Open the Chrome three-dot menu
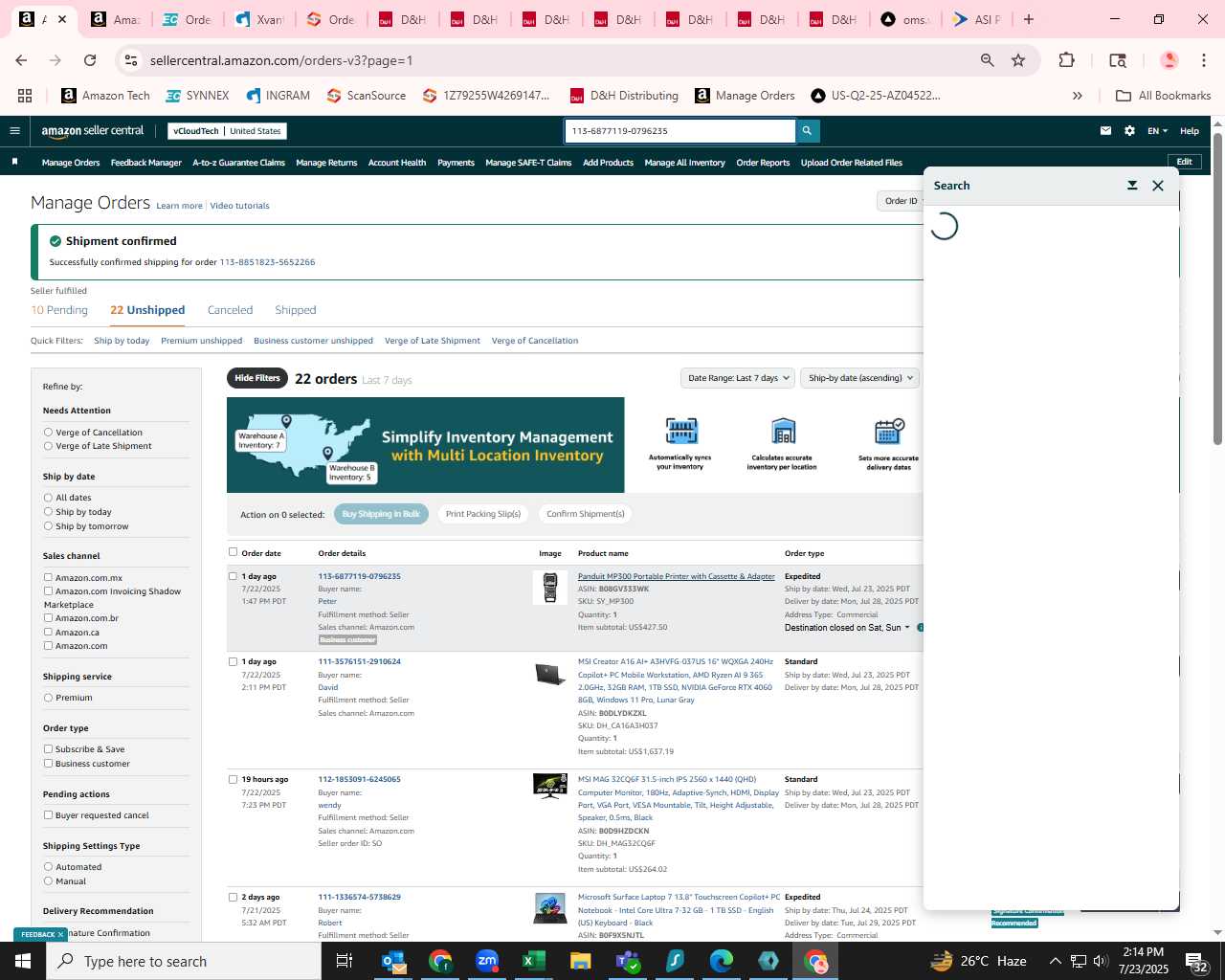 click(1204, 60)
